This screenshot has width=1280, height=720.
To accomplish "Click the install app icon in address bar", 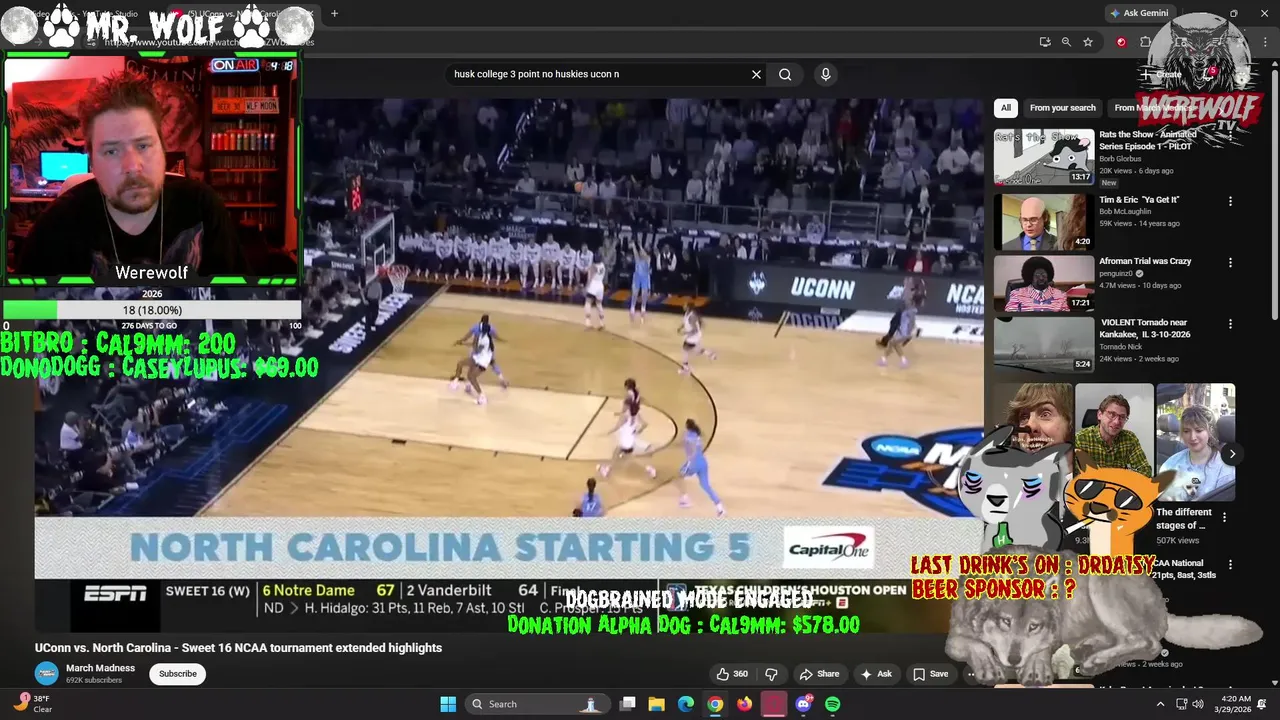I will coord(1045,42).
